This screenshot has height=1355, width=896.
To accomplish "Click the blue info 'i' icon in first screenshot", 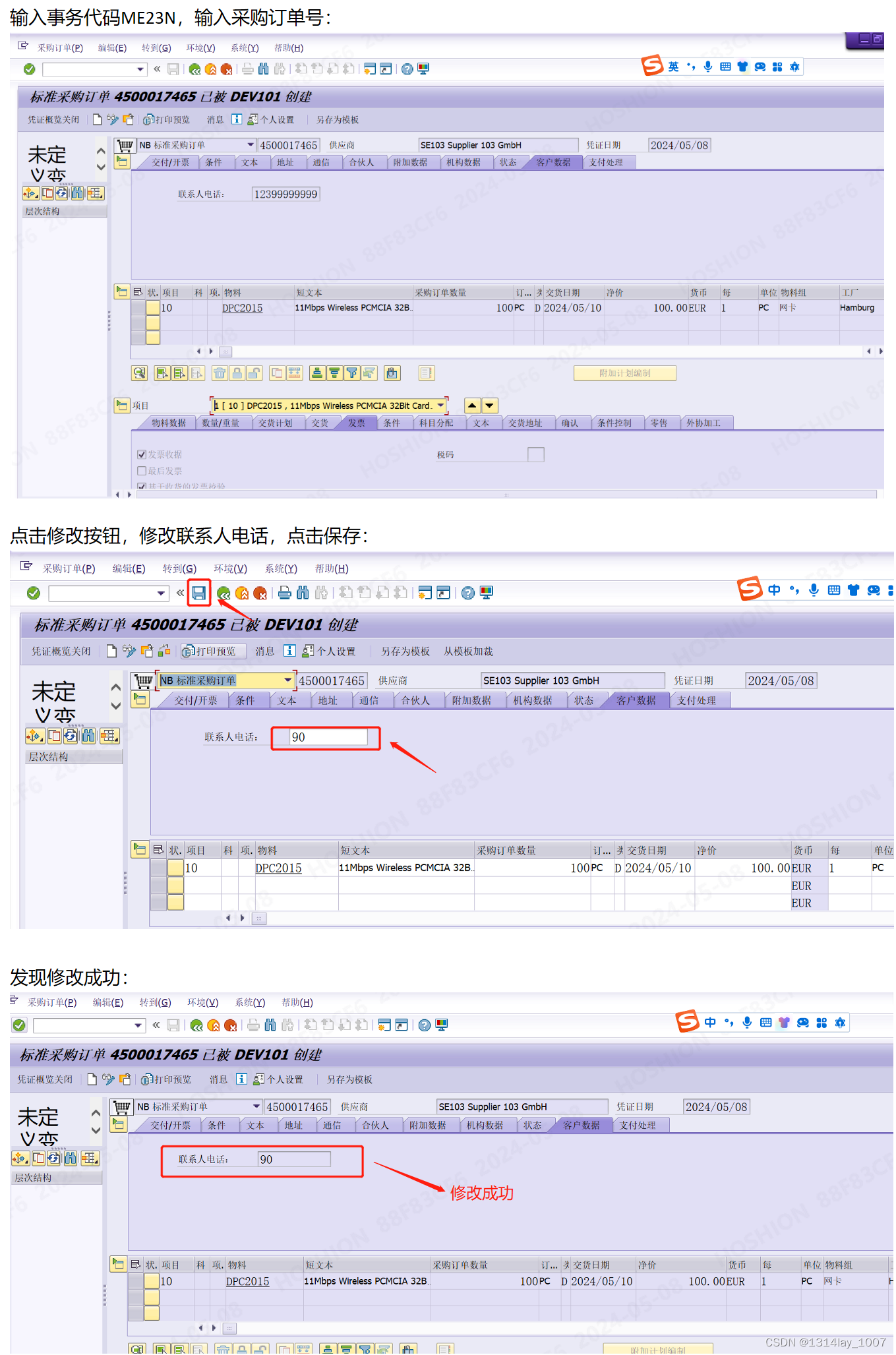I will 236,119.
